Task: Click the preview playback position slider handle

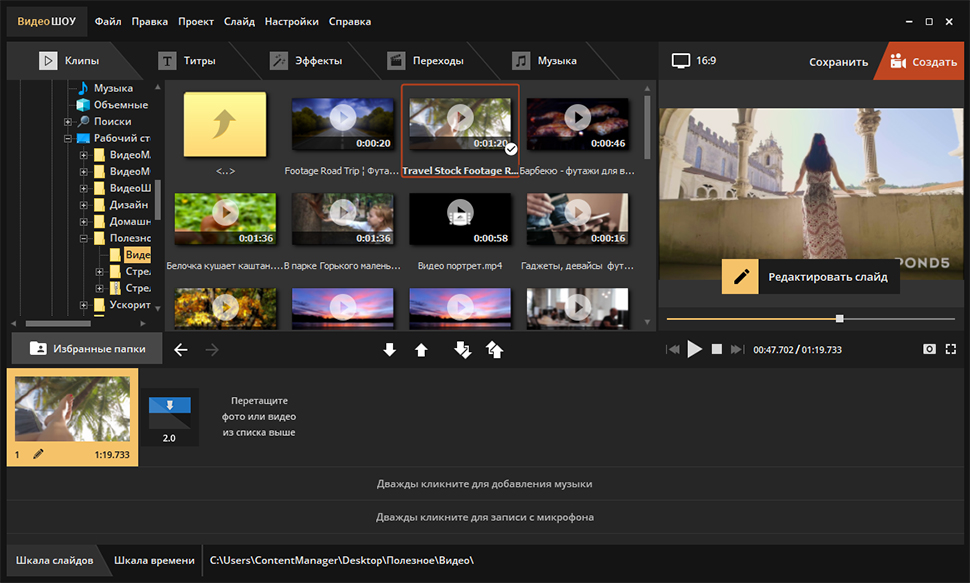Action: coord(839,319)
